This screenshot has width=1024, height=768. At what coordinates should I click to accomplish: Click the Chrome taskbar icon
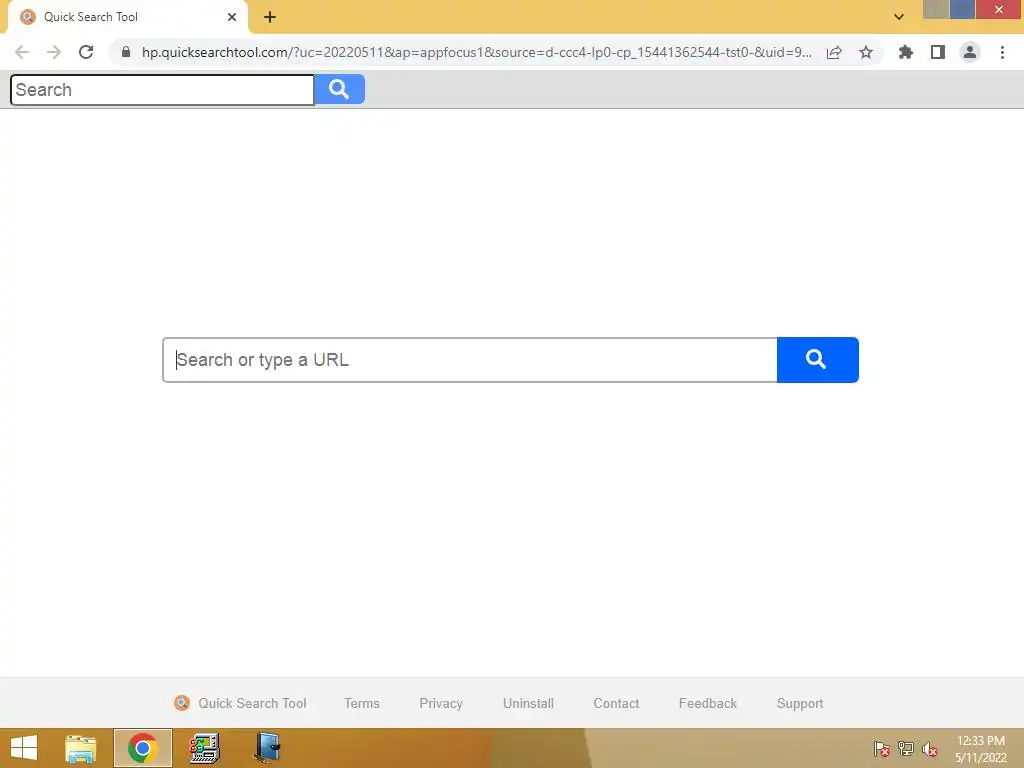pos(142,748)
